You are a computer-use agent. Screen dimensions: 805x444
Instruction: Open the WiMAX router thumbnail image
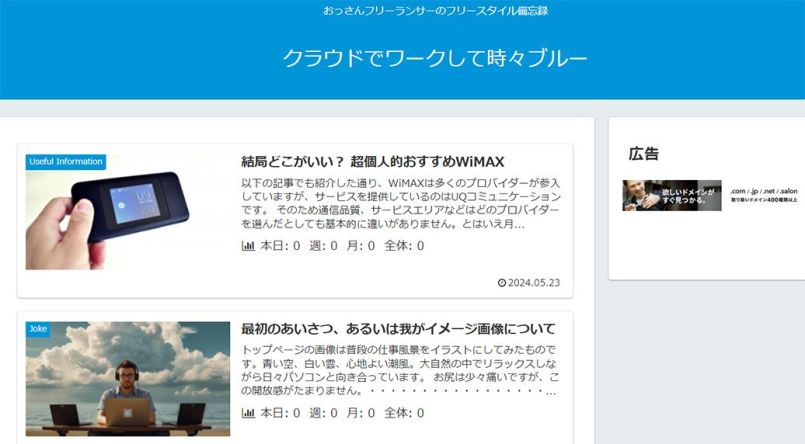click(x=128, y=212)
